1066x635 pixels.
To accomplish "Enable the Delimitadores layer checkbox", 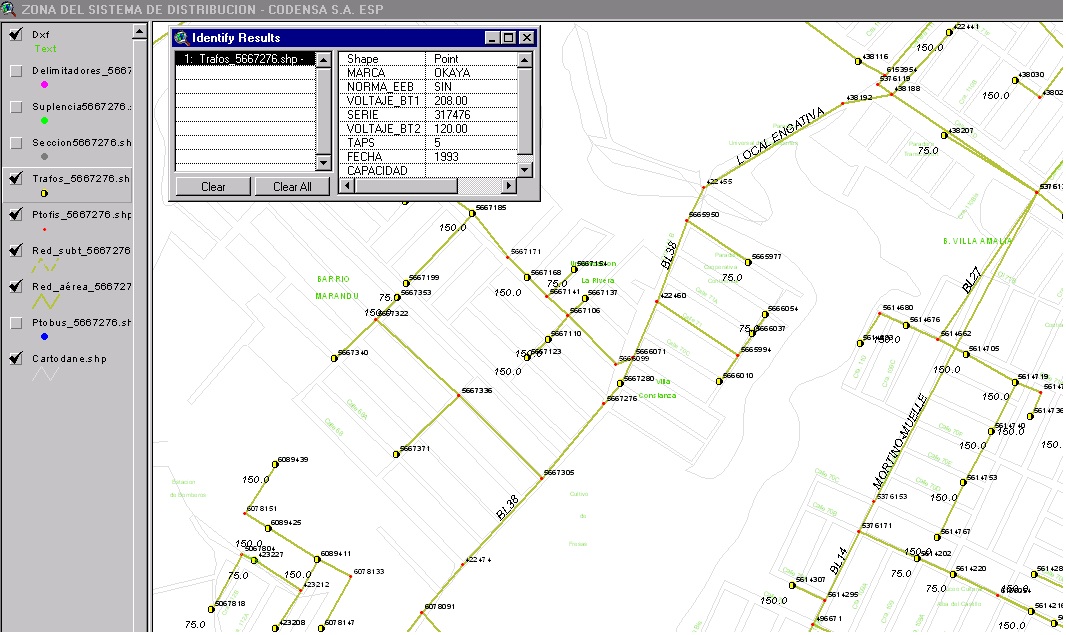I will 16,71.
